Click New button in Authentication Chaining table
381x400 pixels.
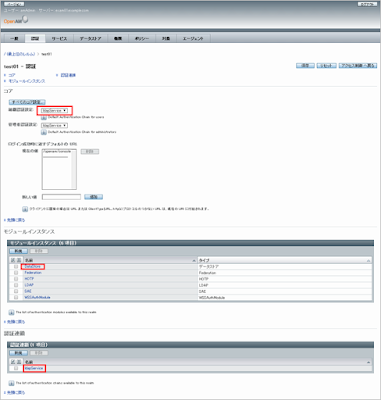18,352
